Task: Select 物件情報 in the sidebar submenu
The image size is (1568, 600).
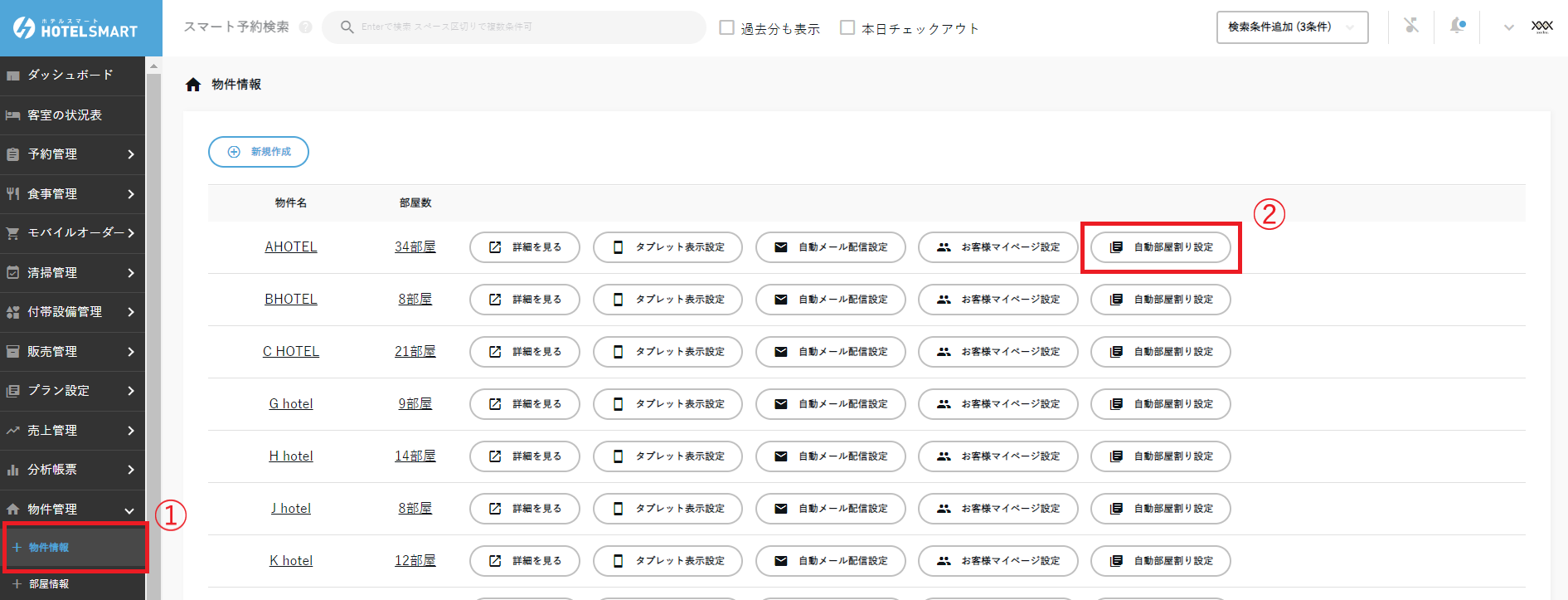Action: [x=49, y=548]
